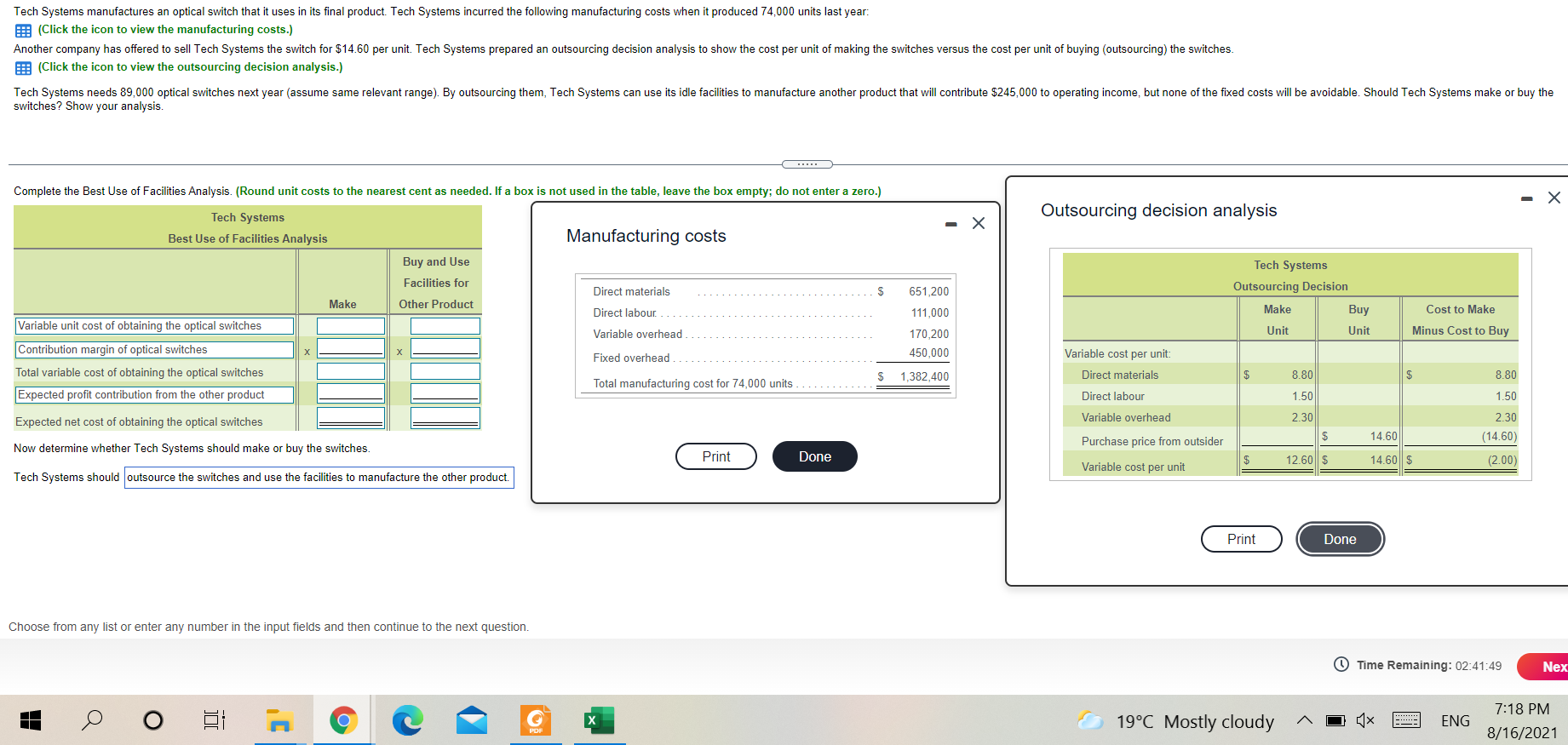This screenshot has height=745, width=1568.
Task: Open Microsoft Edge from the taskbar
Action: [x=407, y=720]
